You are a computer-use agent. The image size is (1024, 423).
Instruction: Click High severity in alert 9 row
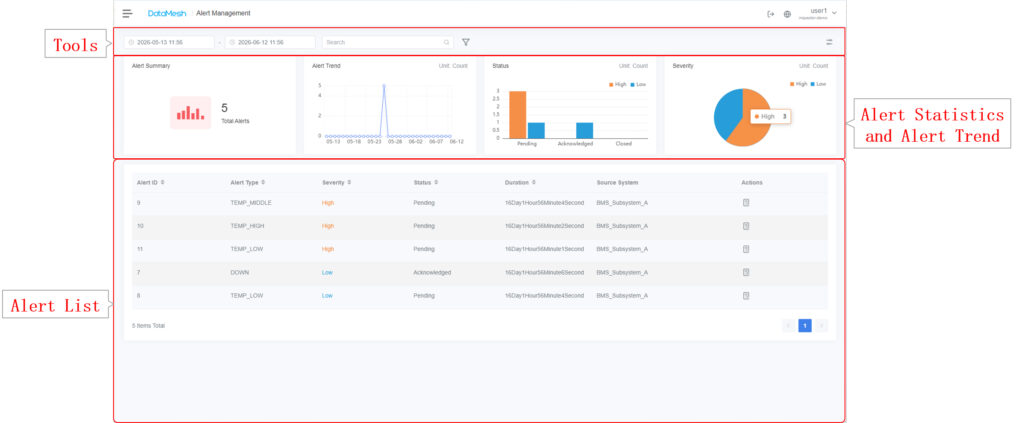(328, 203)
